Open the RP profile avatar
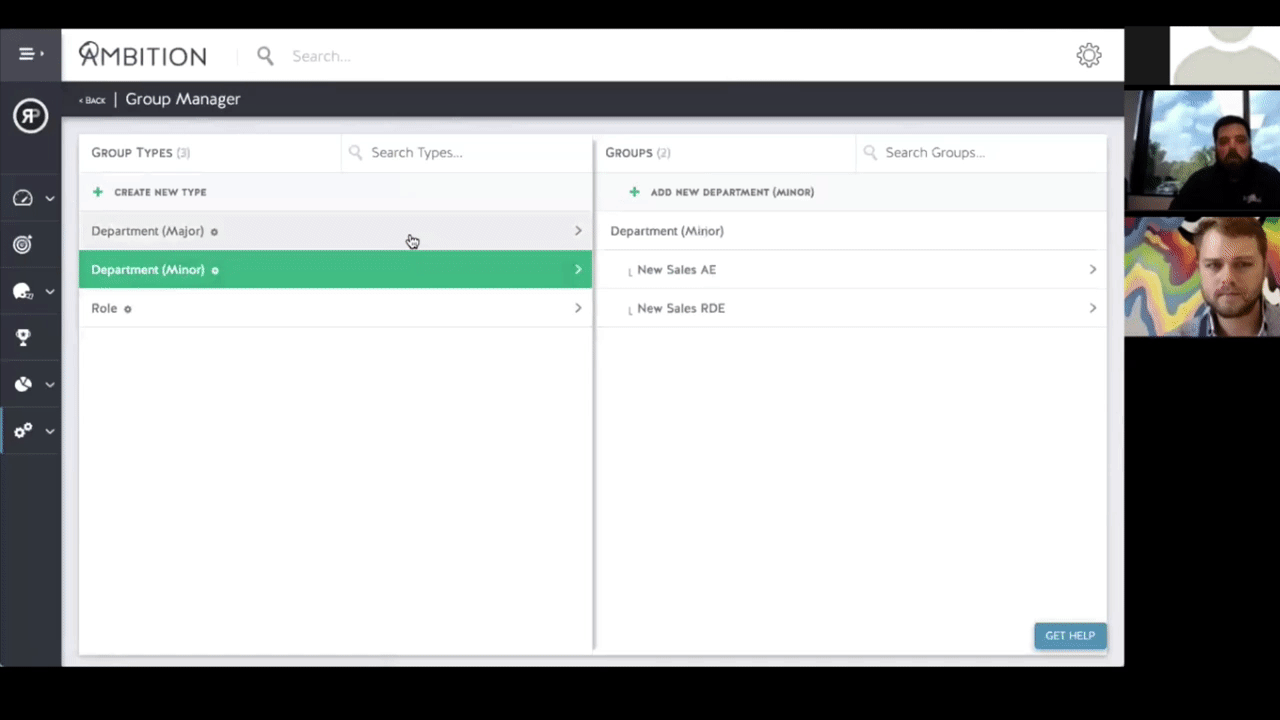1280x720 pixels. [x=30, y=116]
